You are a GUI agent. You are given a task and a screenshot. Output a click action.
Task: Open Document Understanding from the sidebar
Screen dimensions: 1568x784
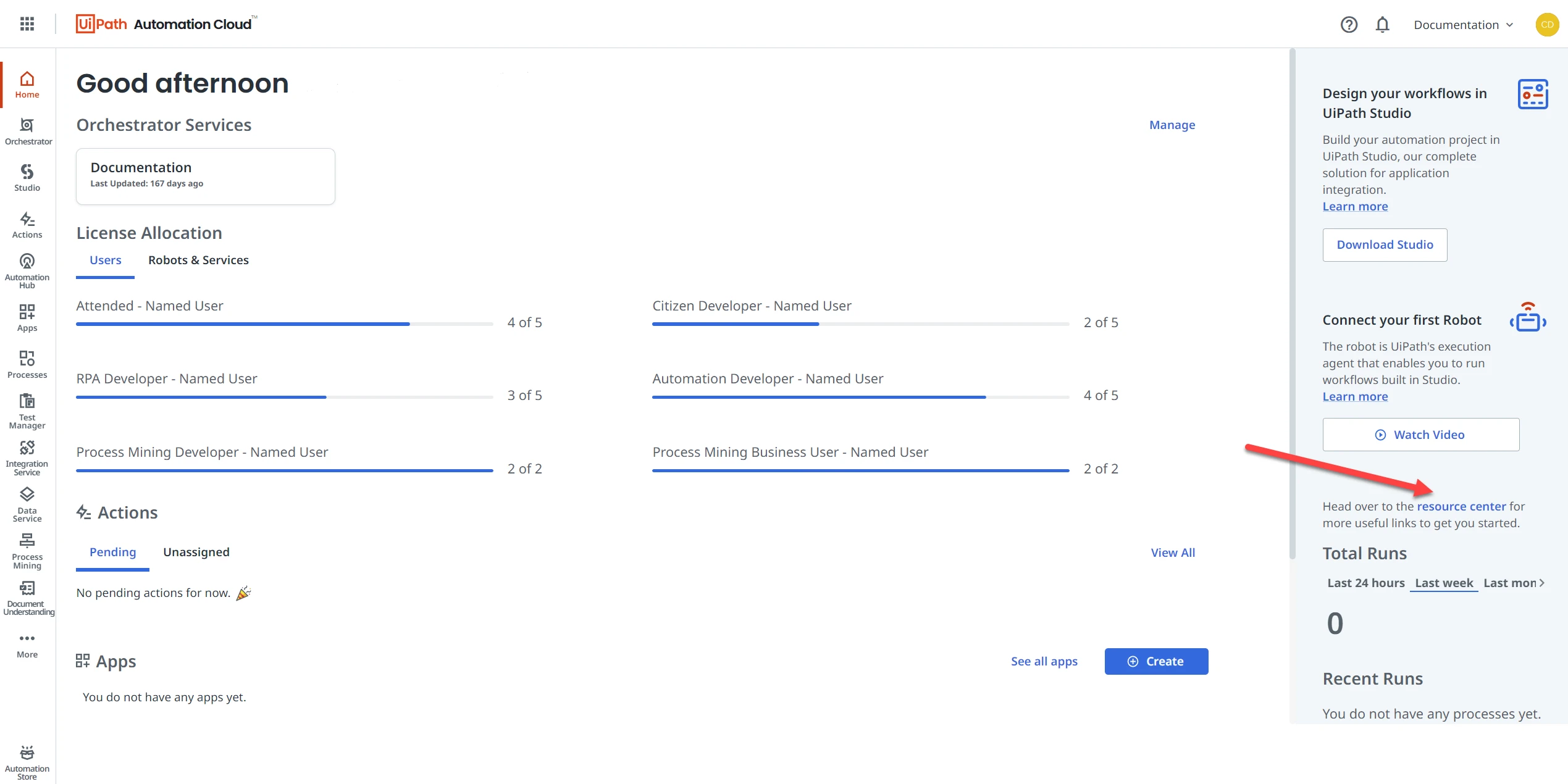point(28,598)
